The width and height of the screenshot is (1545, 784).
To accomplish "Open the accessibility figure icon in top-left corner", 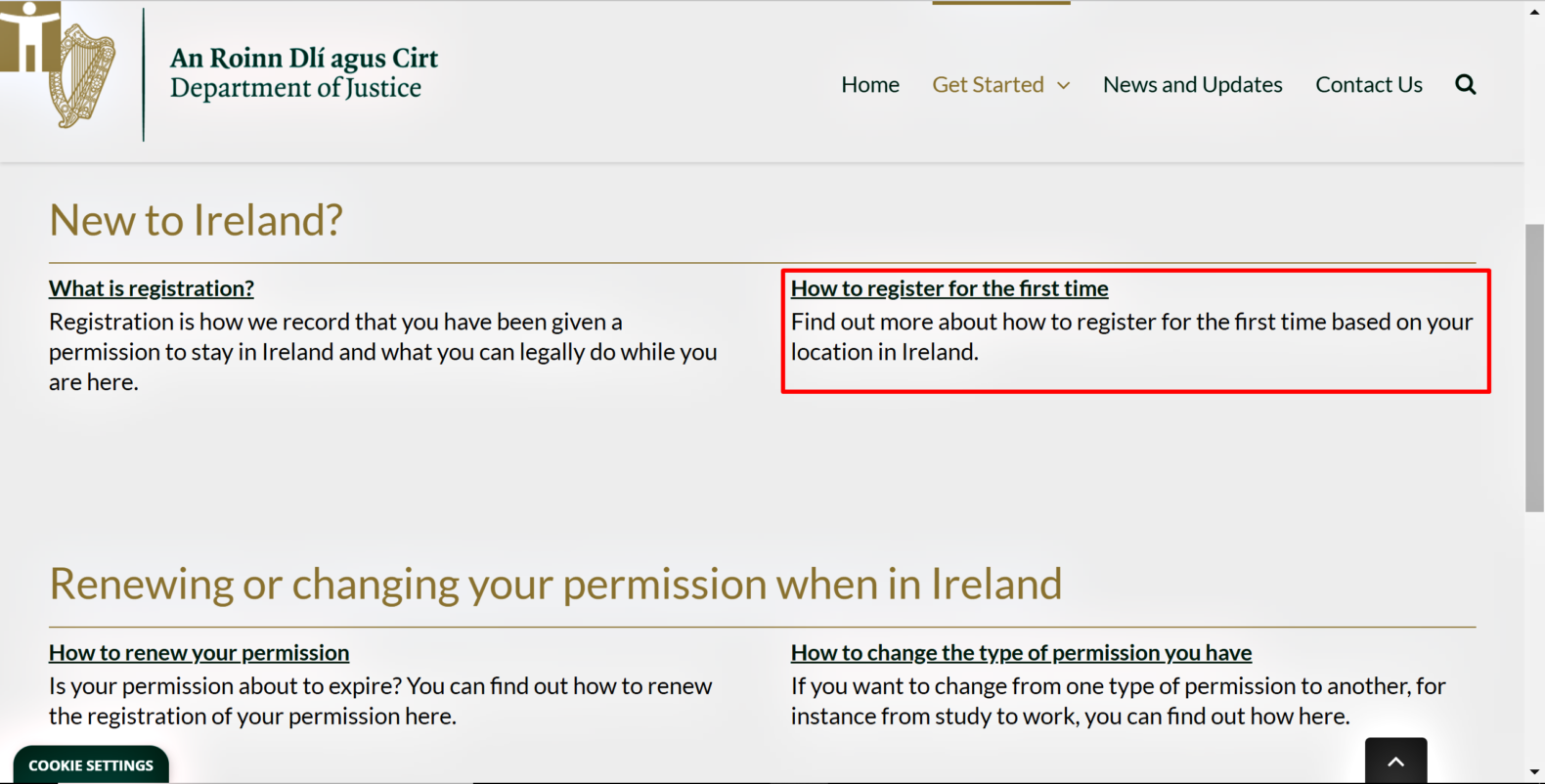I will 29,36.
